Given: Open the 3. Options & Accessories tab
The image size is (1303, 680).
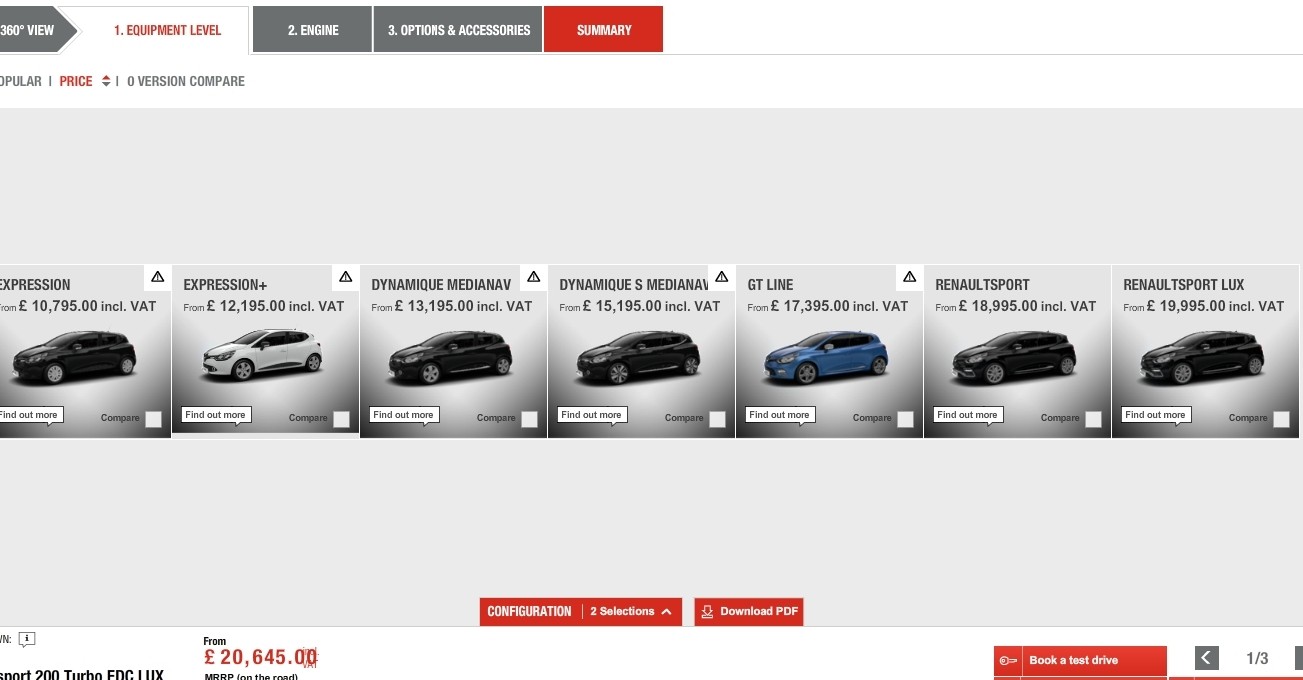Looking at the screenshot, I should click(x=459, y=30).
